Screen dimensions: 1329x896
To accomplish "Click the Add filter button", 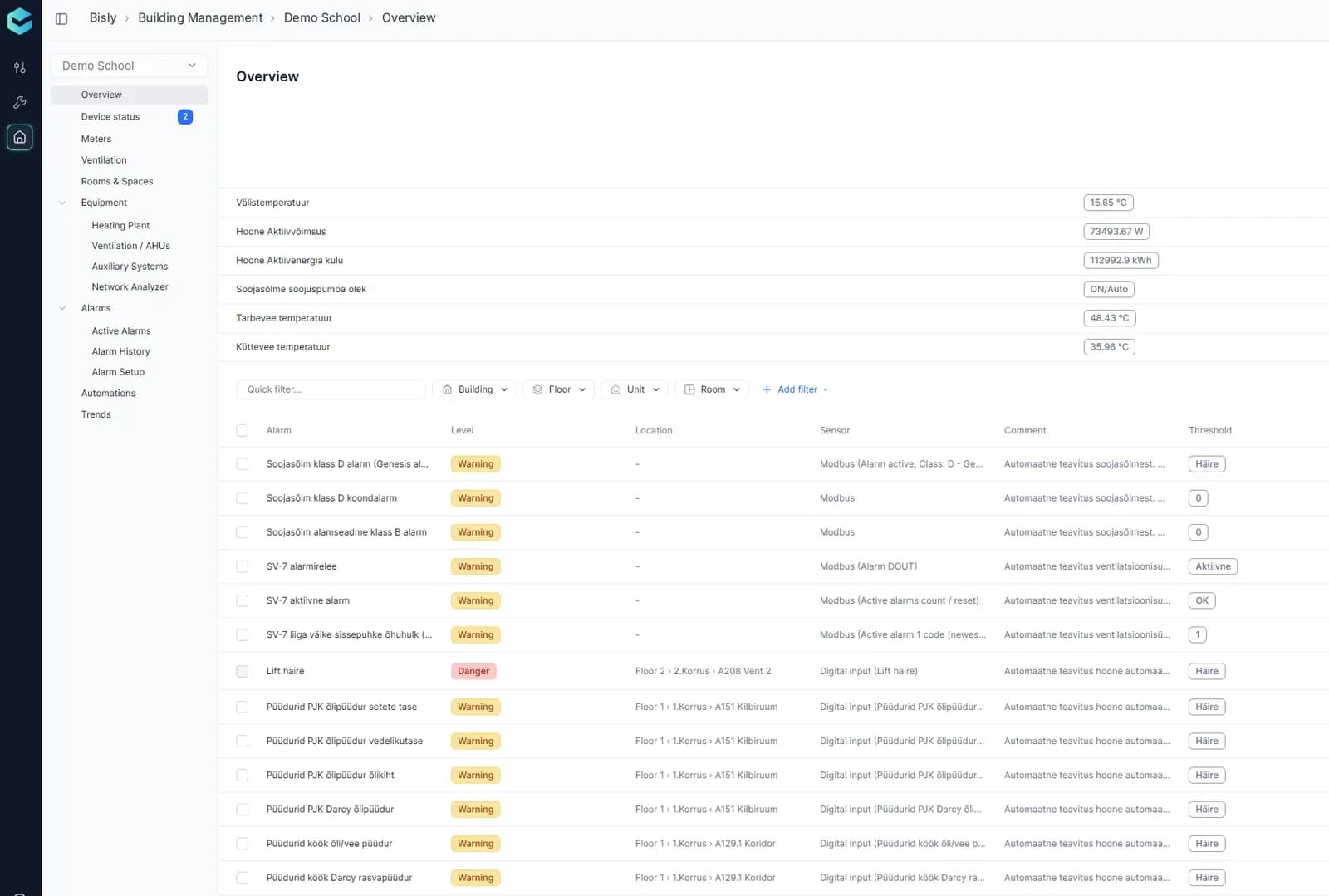I will click(795, 389).
